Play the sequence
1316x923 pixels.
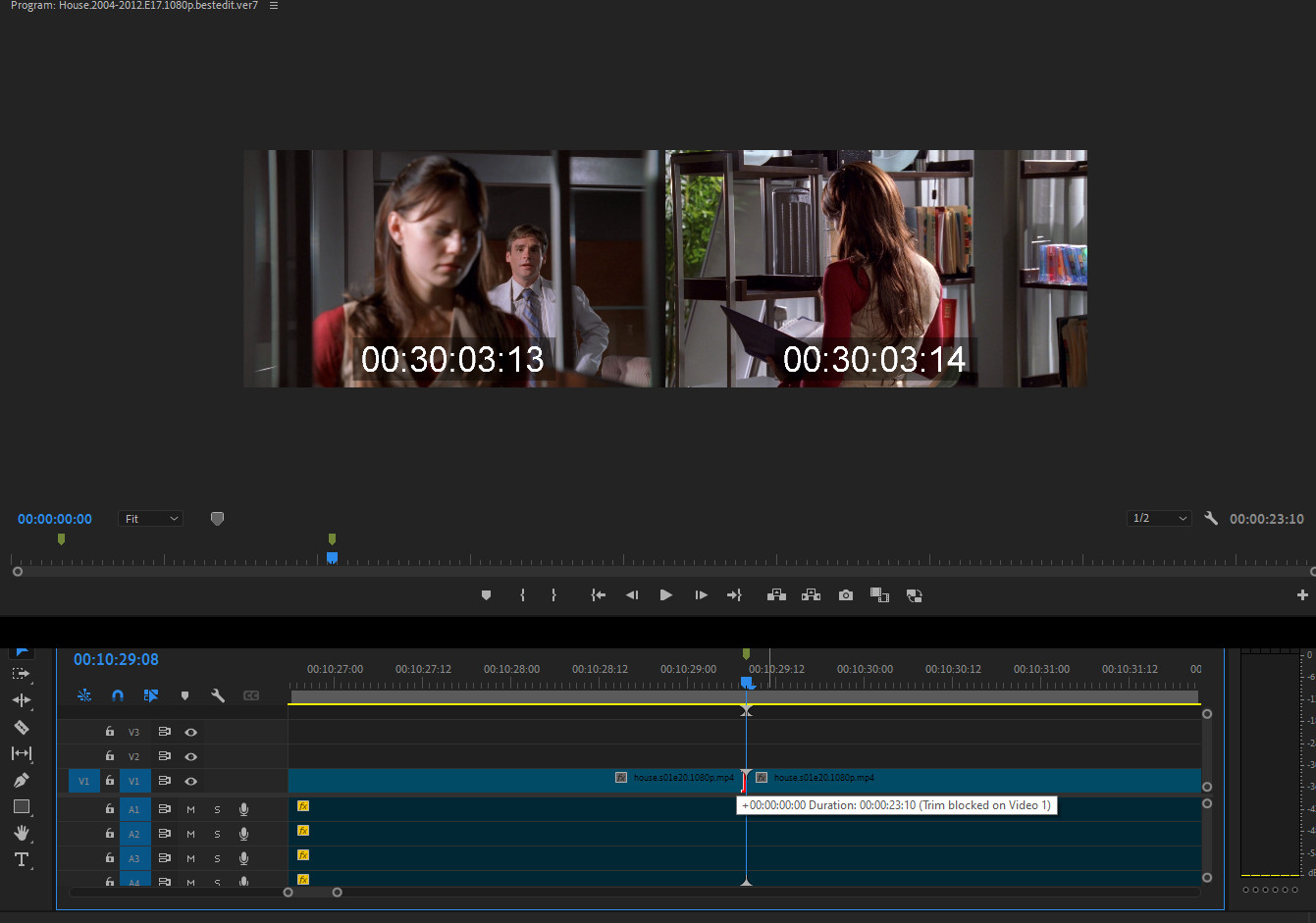[666, 595]
